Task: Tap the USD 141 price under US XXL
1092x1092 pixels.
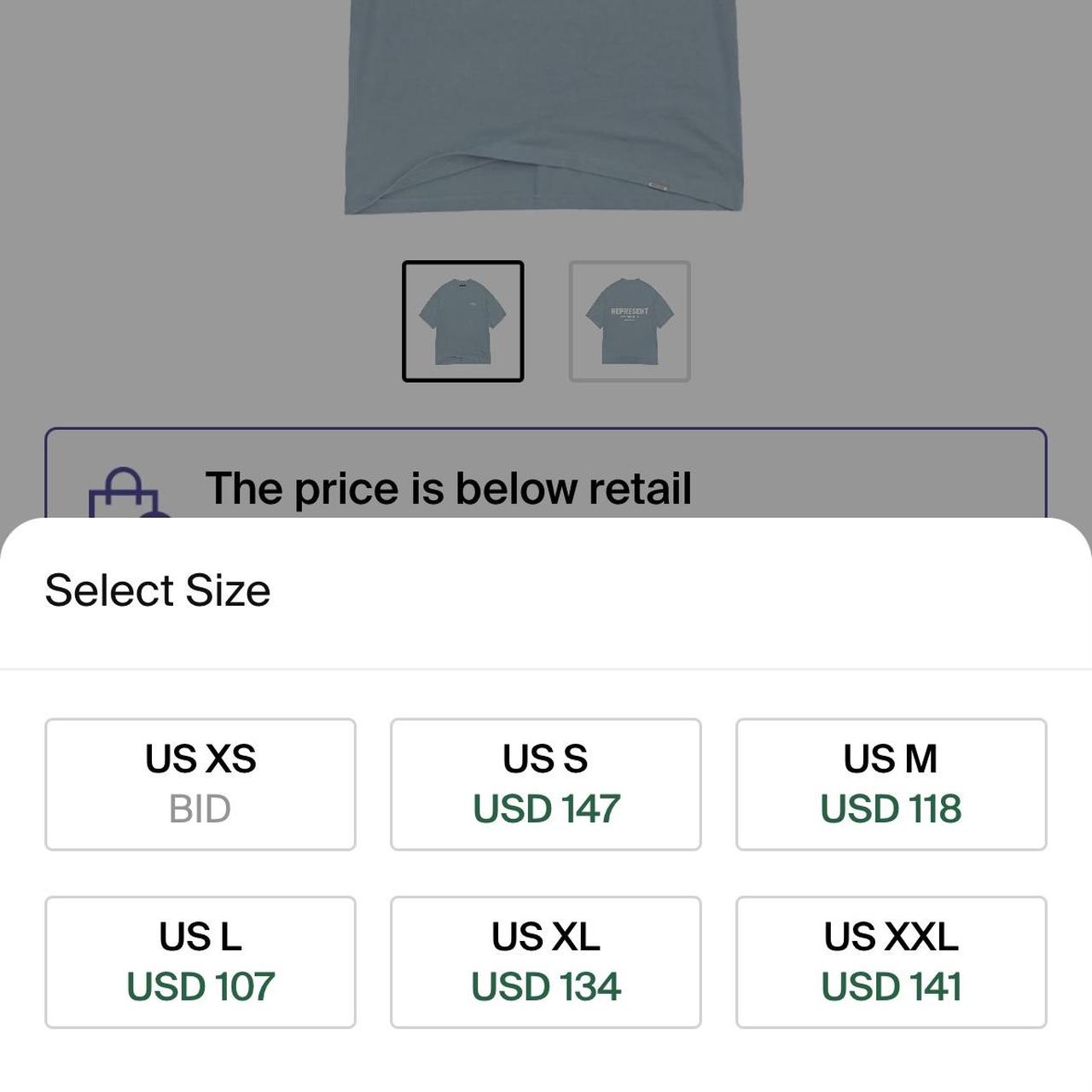Action: (891, 986)
